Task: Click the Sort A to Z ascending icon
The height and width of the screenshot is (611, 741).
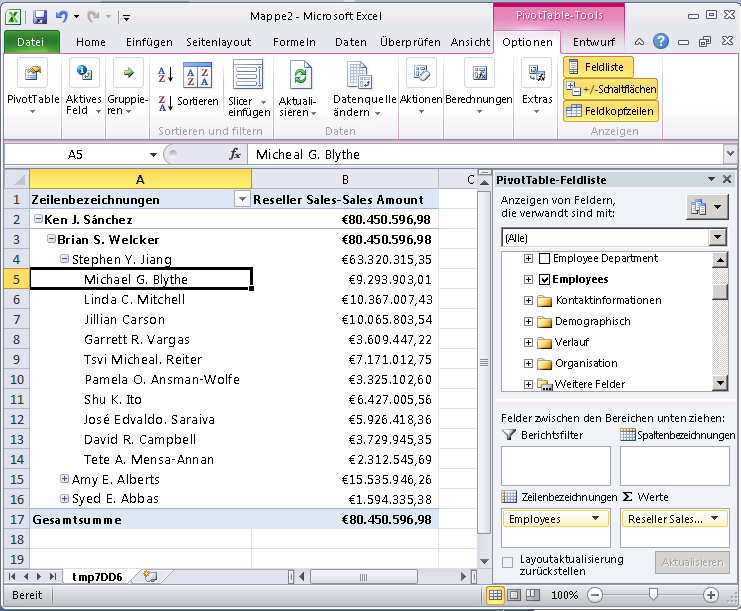Action: tap(166, 75)
